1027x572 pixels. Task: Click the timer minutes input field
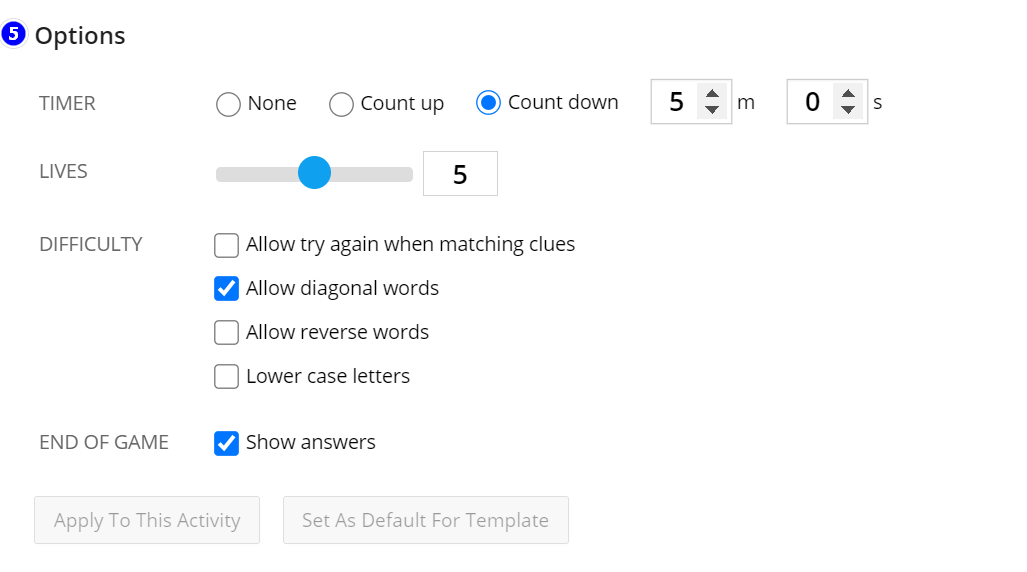675,102
